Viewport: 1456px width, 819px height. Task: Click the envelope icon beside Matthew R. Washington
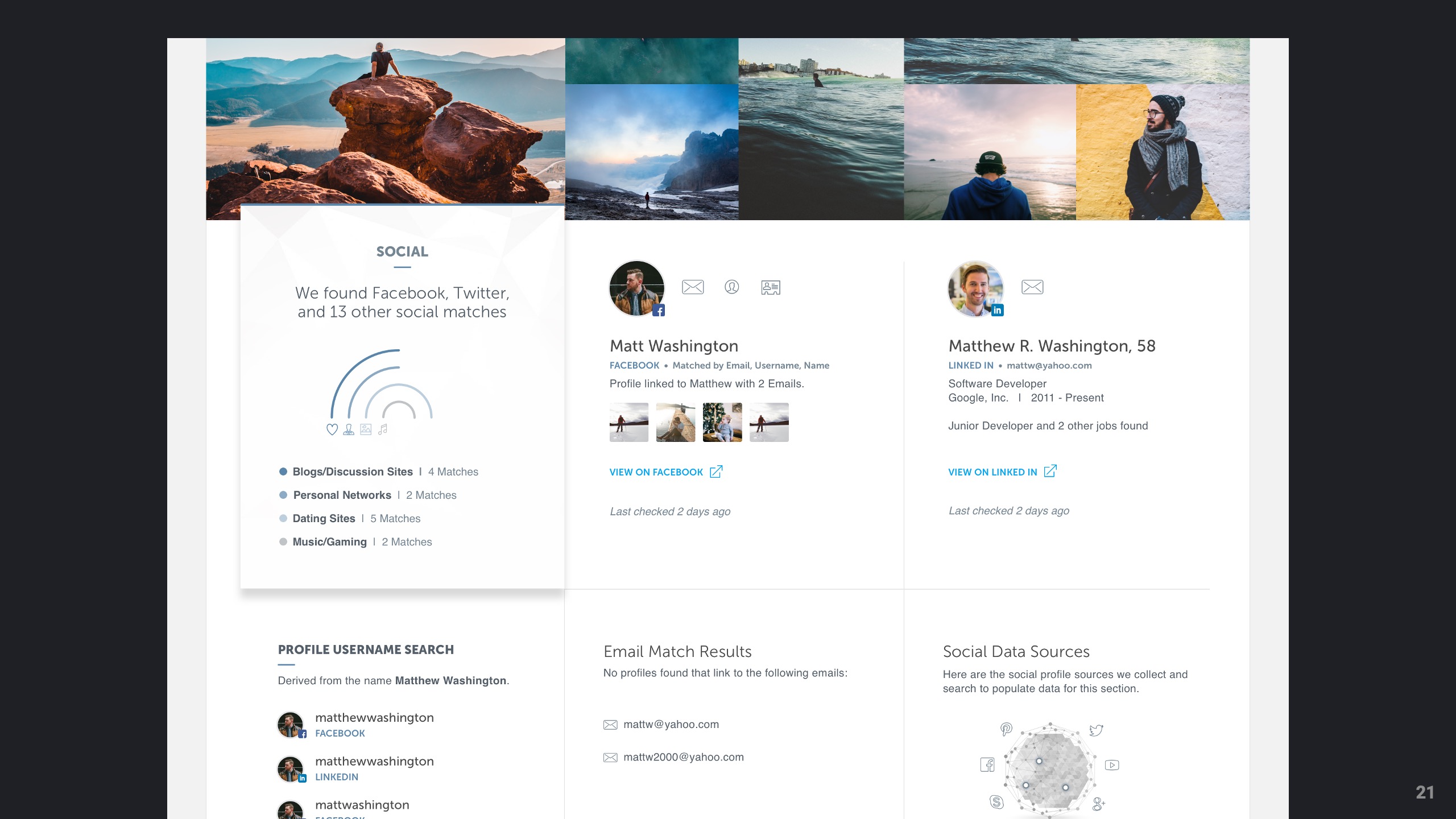1032,287
